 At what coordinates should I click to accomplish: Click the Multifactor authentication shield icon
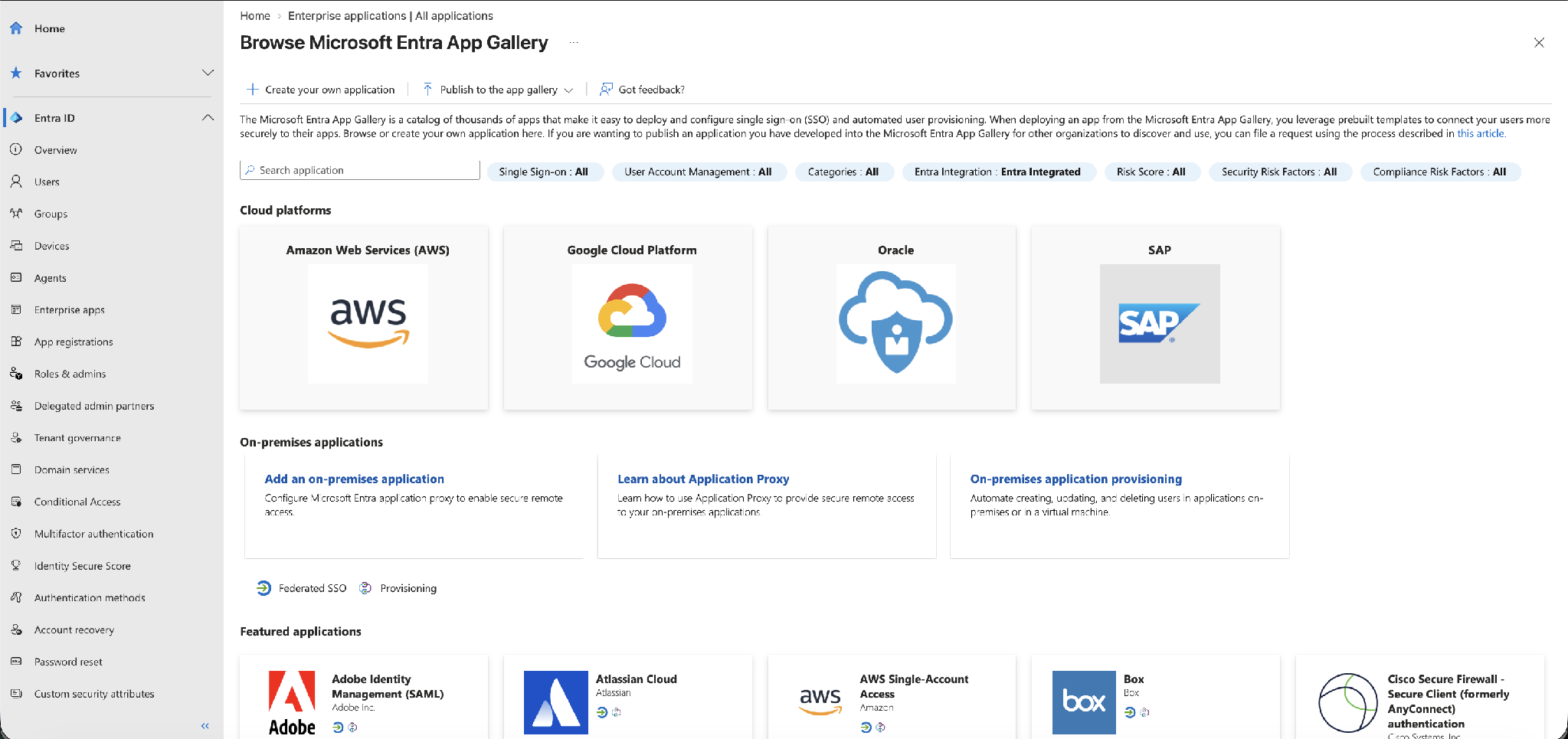pyautogui.click(x=16, y=534)
